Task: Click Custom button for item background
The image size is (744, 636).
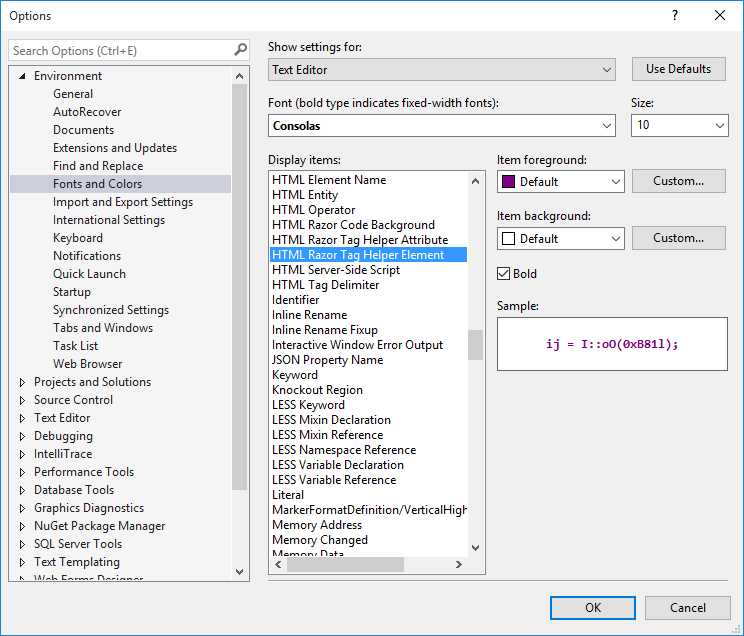Action: 679,238
